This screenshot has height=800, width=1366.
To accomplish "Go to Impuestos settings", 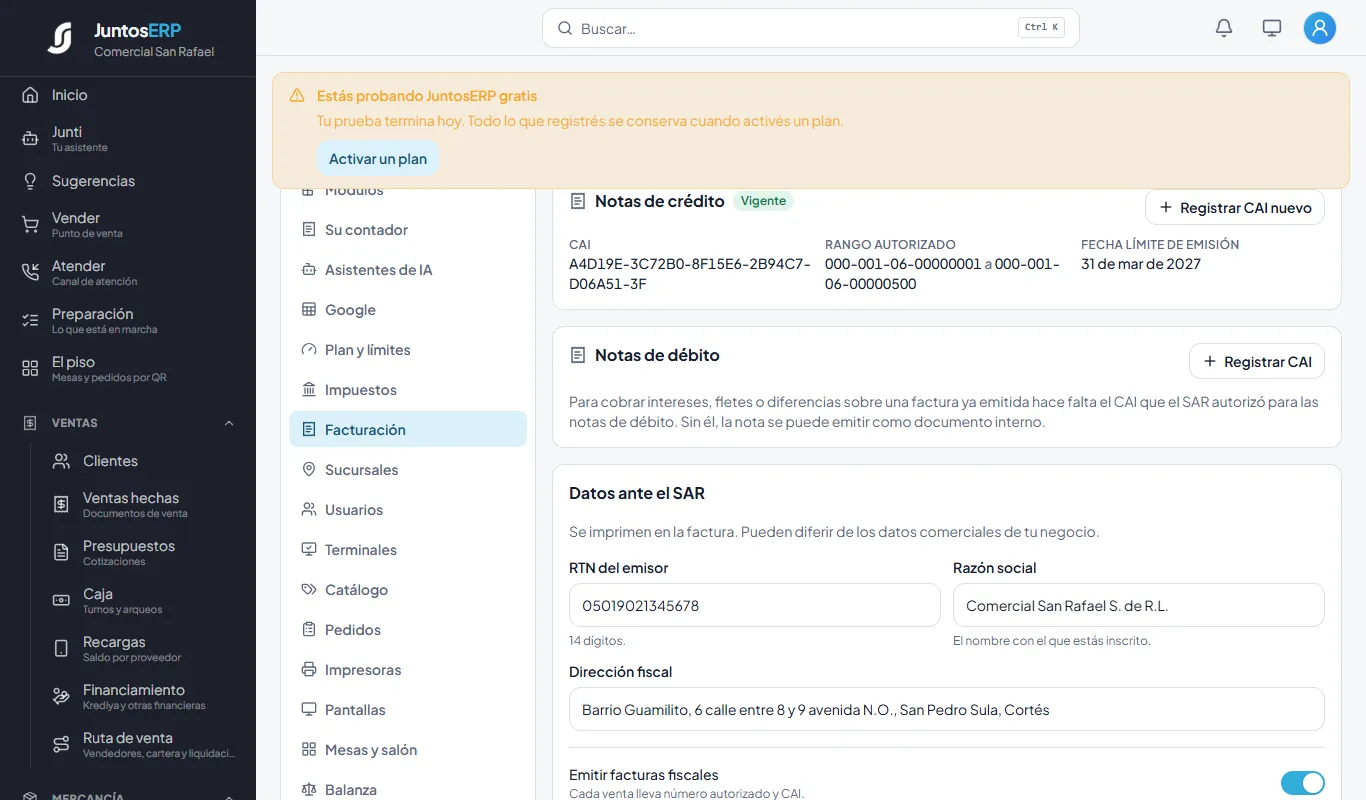I will 408,389.
